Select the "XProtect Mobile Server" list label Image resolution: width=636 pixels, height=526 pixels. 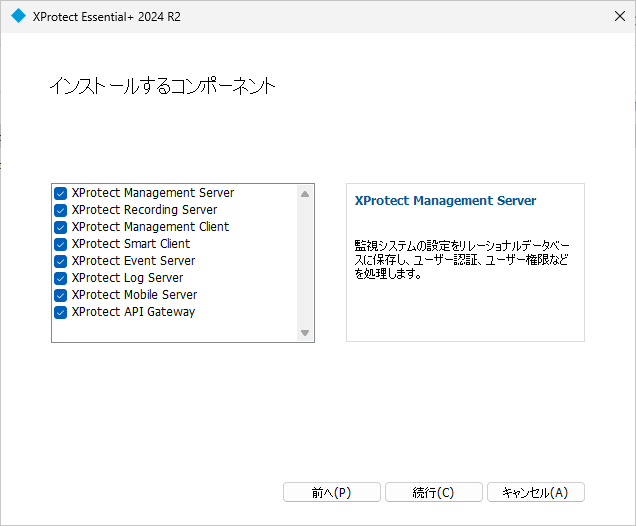[134, 295]
